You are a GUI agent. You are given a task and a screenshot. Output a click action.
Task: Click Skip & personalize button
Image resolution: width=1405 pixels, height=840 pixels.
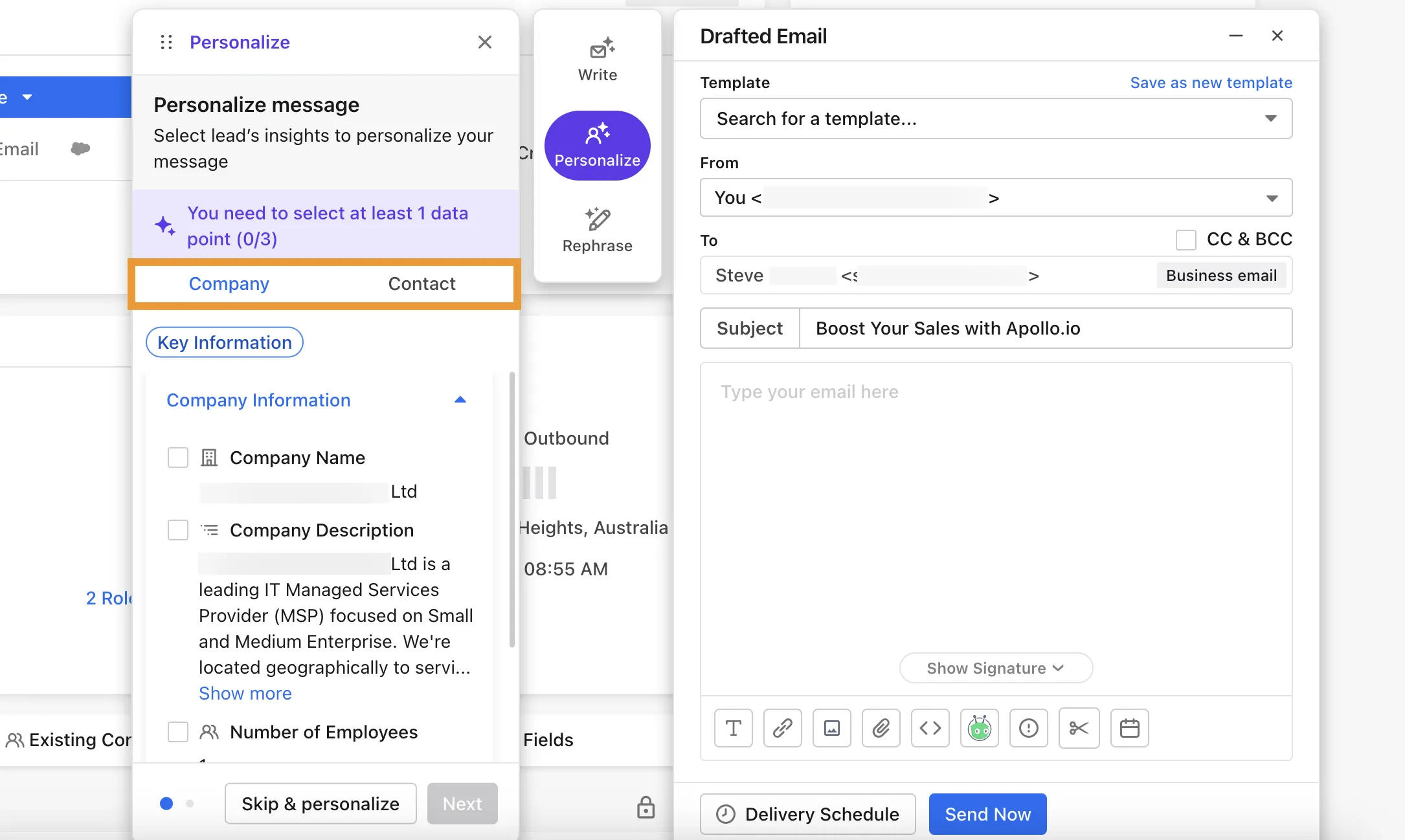[320, 804]
